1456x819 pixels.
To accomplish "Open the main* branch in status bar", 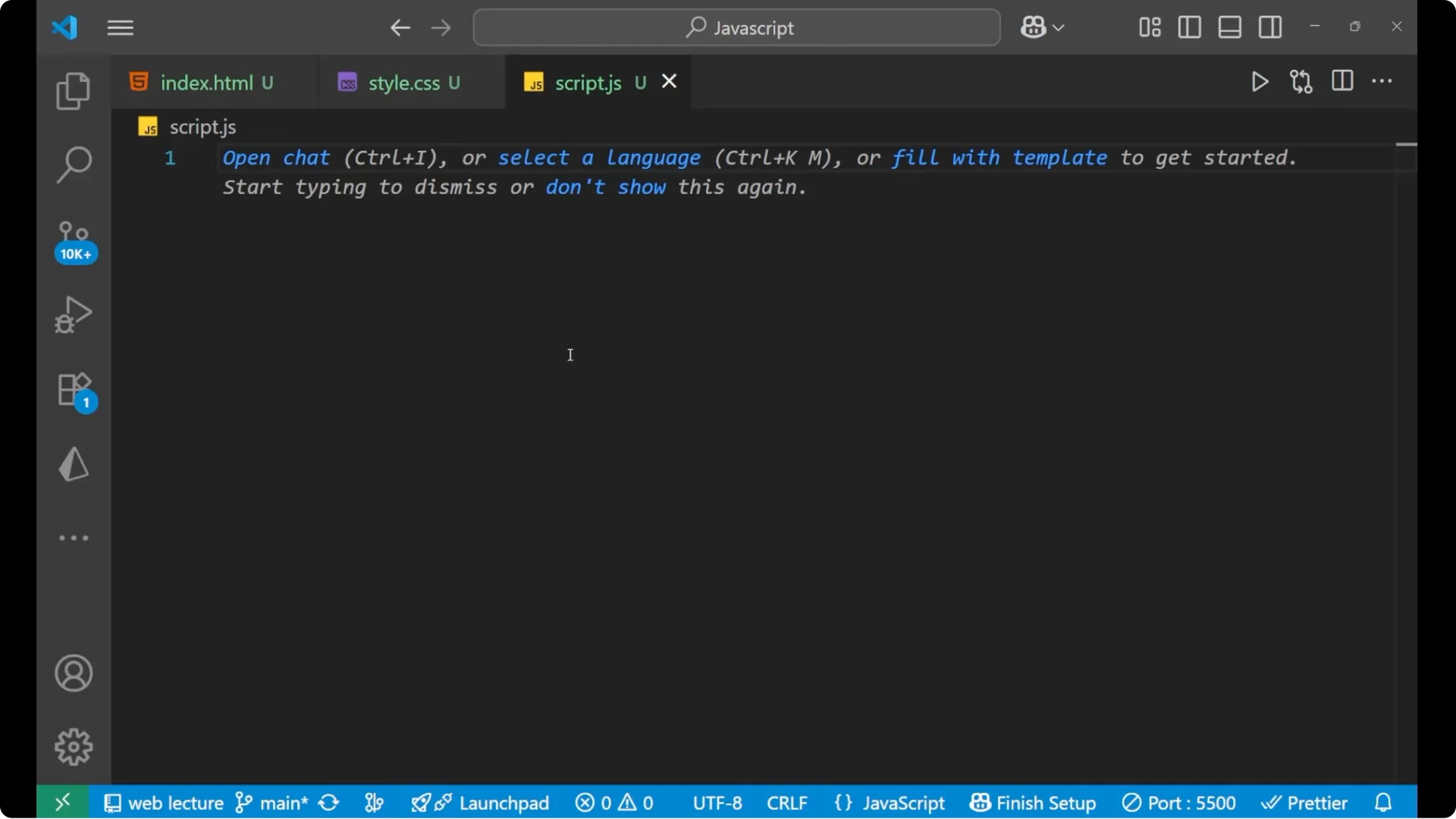I will click(273, 802).
